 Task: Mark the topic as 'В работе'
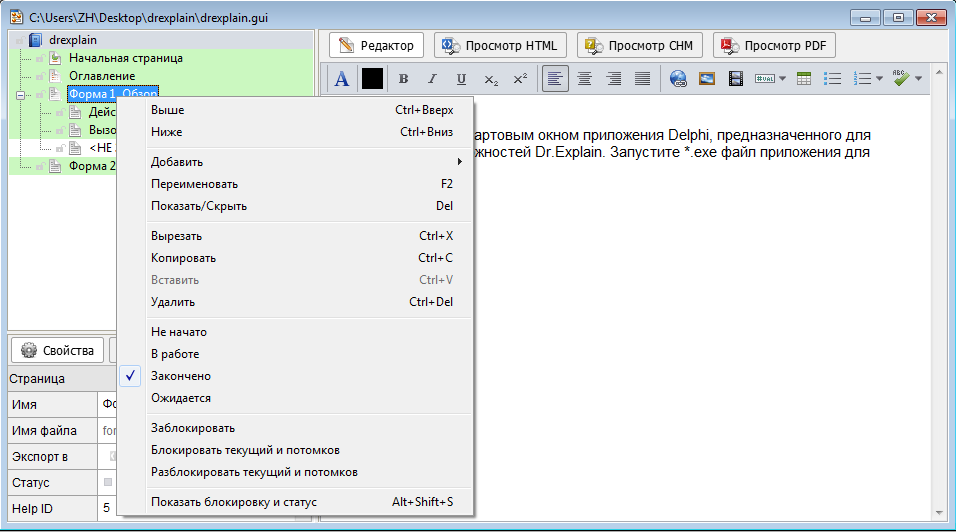(x=175, y=354)
